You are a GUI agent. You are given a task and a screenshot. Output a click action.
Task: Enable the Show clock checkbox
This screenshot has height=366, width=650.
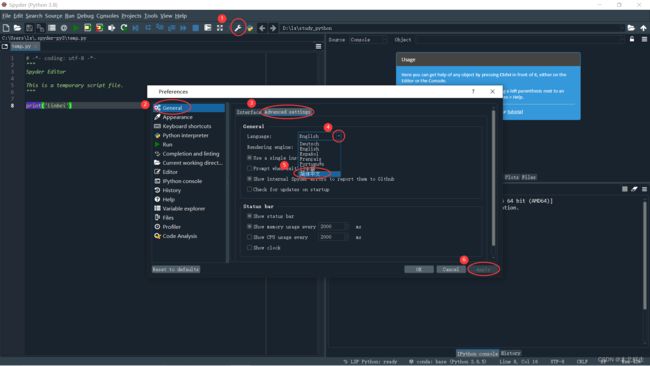tap(249, 247)
